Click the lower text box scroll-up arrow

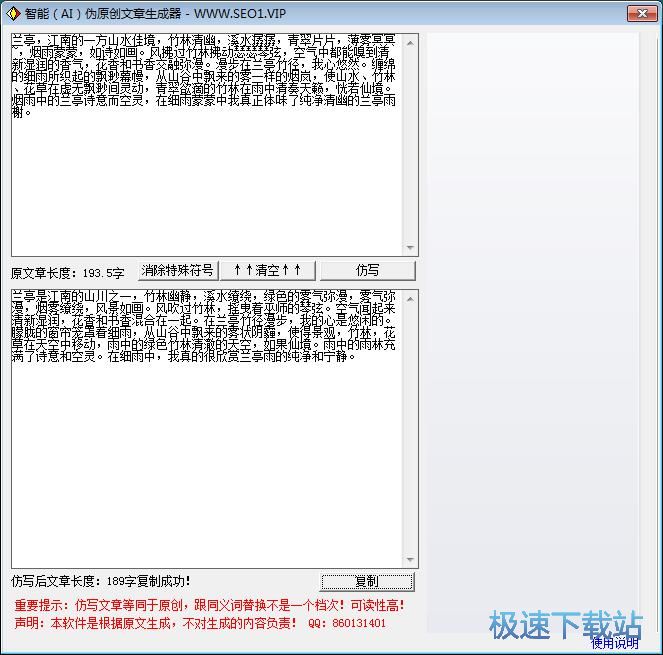pyautogui.click(x=410, y=299)
